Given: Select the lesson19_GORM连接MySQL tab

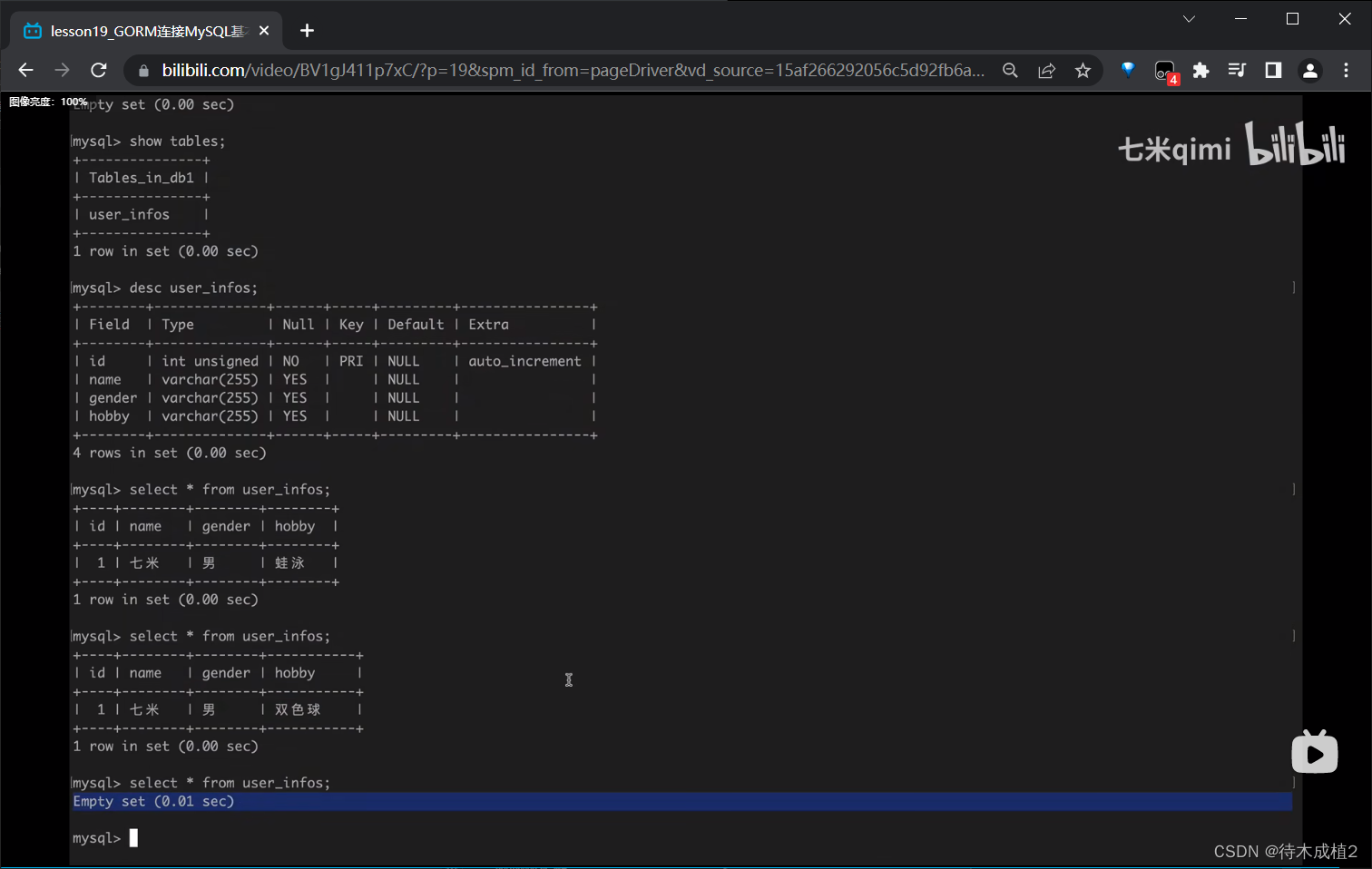Looking at the screenshot, I should click(x=148, y=31).
